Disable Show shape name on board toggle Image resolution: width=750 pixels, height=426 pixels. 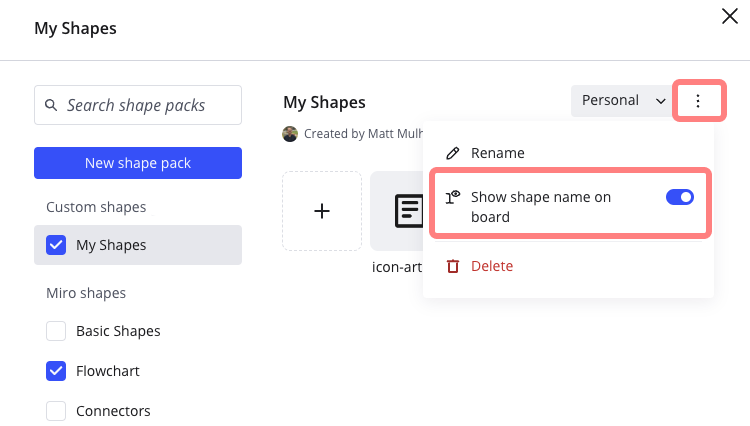coord(679,197)
